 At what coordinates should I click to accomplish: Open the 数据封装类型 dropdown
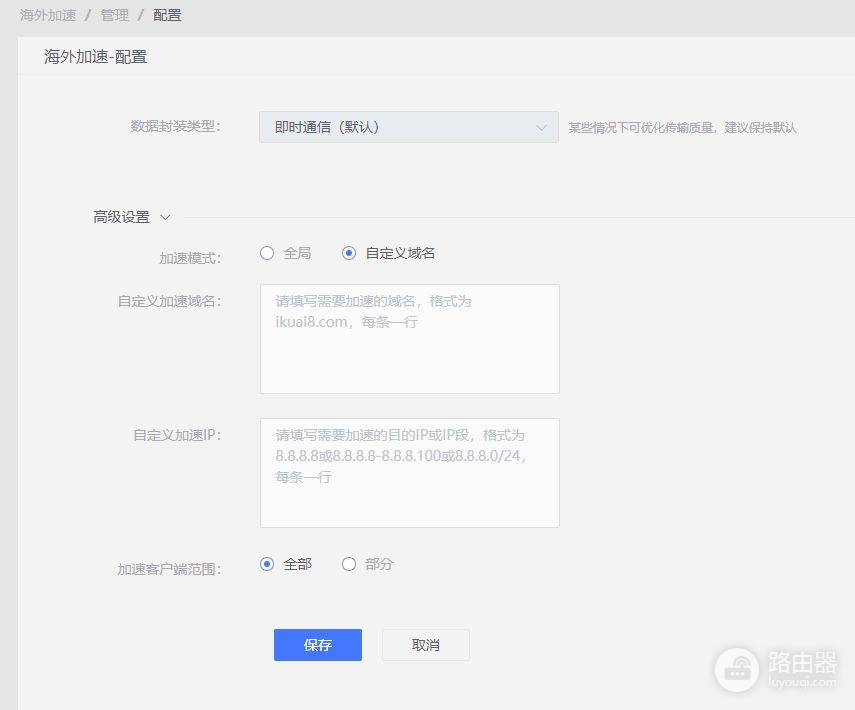pyautogui.click(x=408, y=127)
